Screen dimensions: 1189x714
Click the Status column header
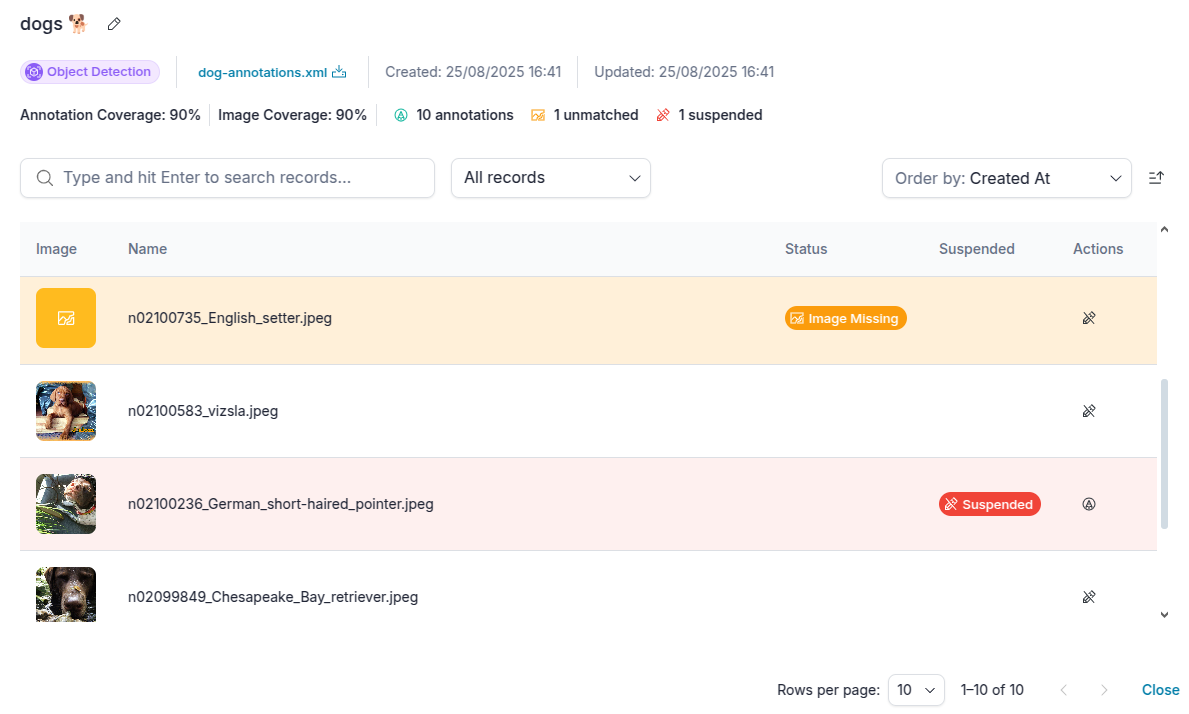click(806, 249)
